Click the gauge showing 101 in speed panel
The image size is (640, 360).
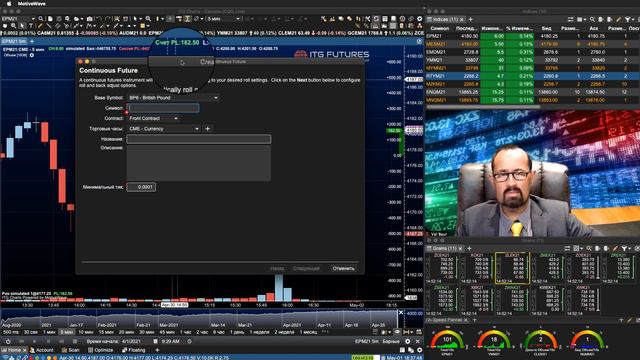point(447,340)
